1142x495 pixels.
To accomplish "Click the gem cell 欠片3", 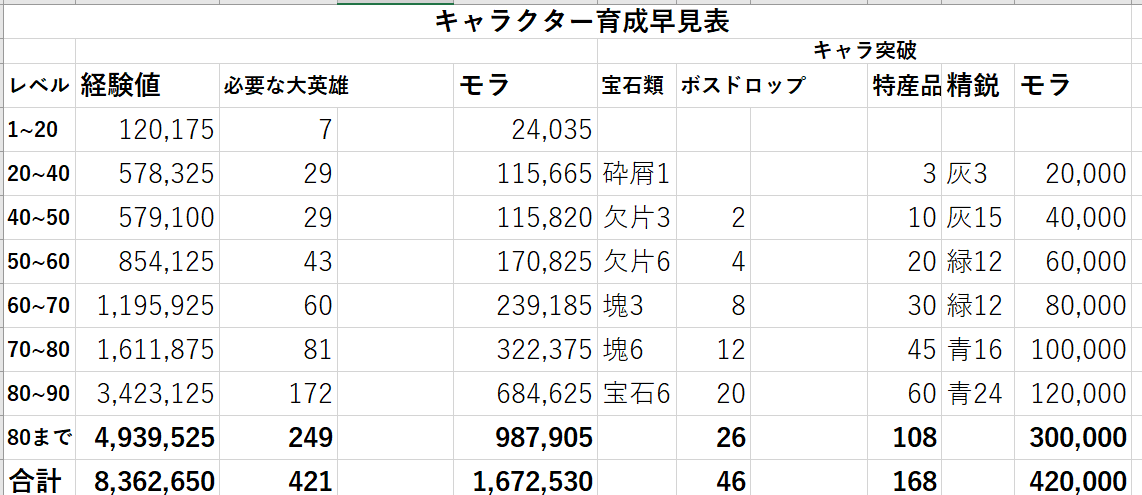I will click(x=637, y=218).
